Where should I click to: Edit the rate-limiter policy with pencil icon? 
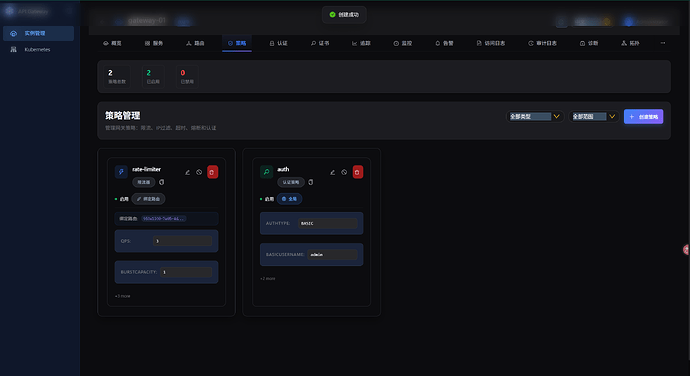tap(187, 172)
